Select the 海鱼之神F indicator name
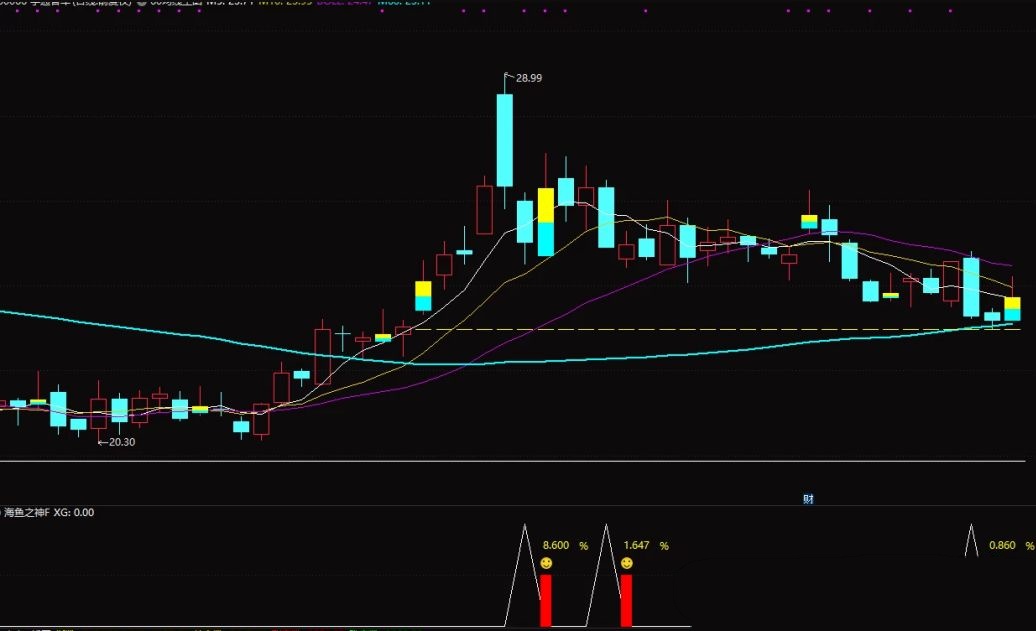1036x631 pixels. tap(26, 512)
